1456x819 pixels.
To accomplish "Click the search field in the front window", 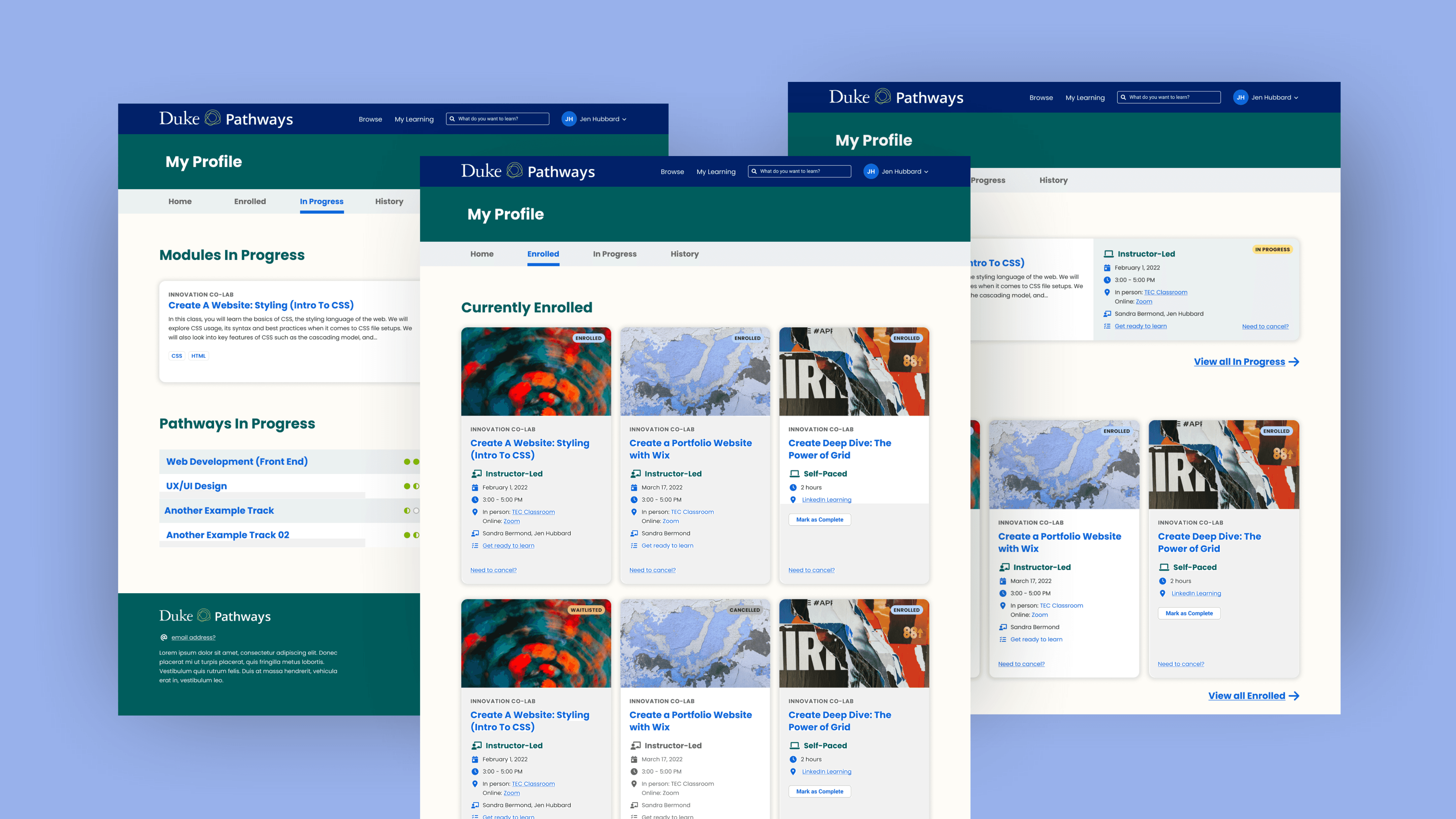I will point(802,171).
